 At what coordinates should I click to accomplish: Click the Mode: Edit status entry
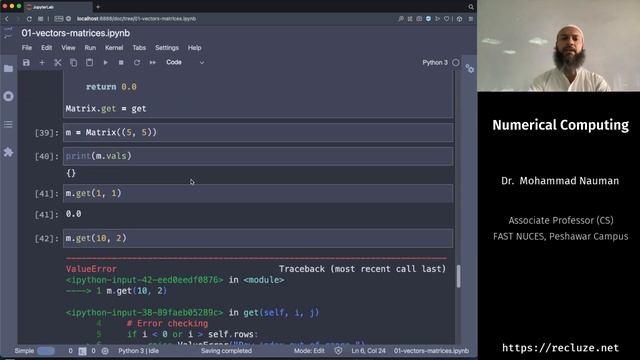pyautogui.click(x=309, y=351)
